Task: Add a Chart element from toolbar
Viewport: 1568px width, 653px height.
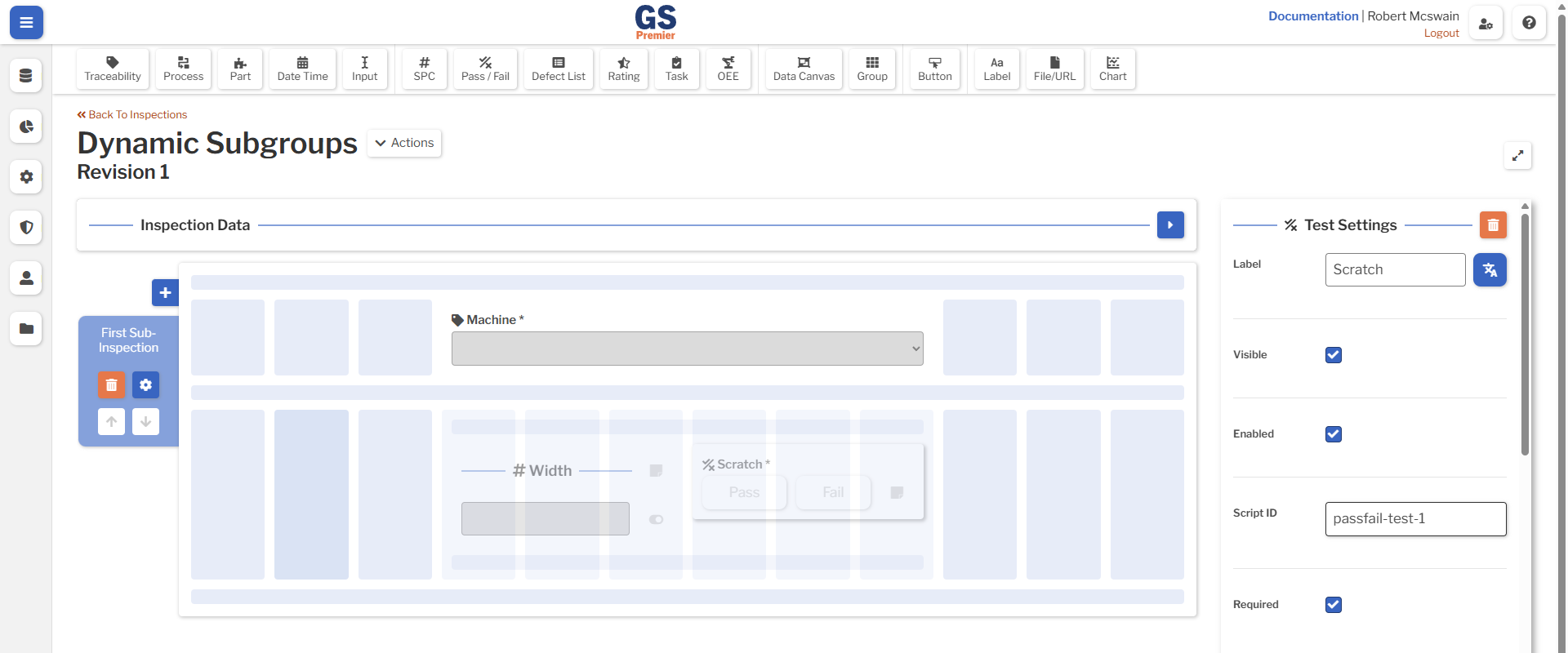Action: (x=1113, y=69)
